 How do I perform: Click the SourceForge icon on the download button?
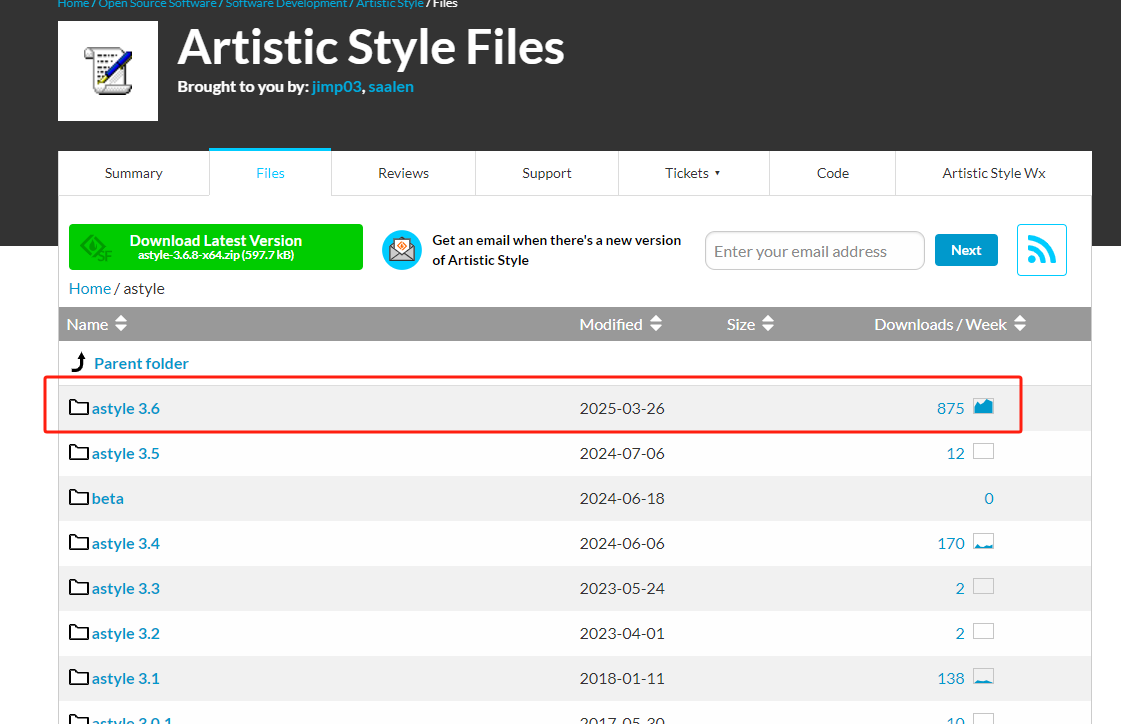click(x=95, y=246)
